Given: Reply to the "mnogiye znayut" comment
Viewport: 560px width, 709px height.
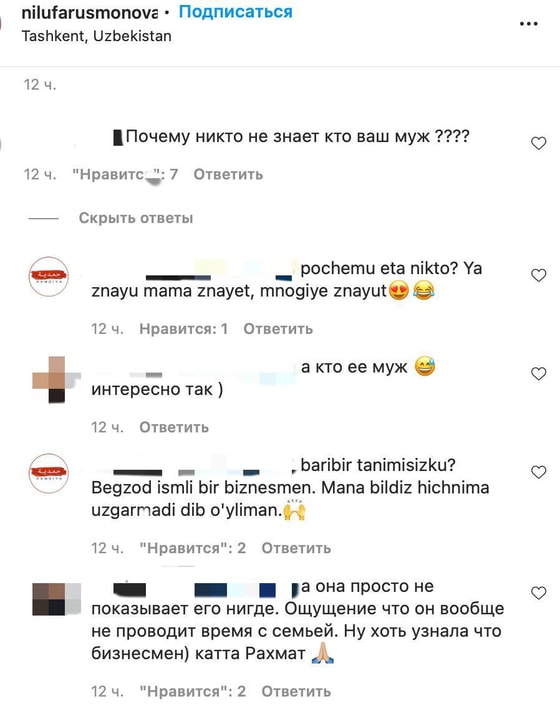Looking at the screenshot, I should [x=278, y=329].
